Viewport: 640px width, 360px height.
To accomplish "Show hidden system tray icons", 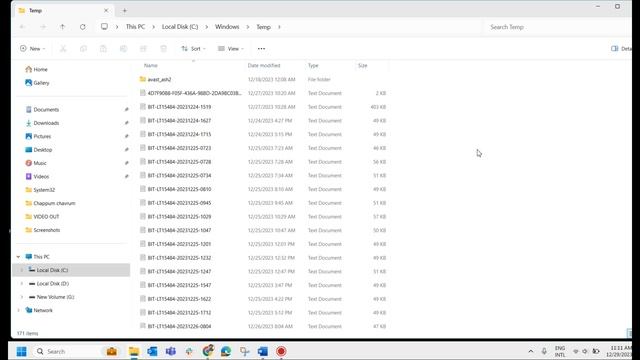I will point(531,351).
